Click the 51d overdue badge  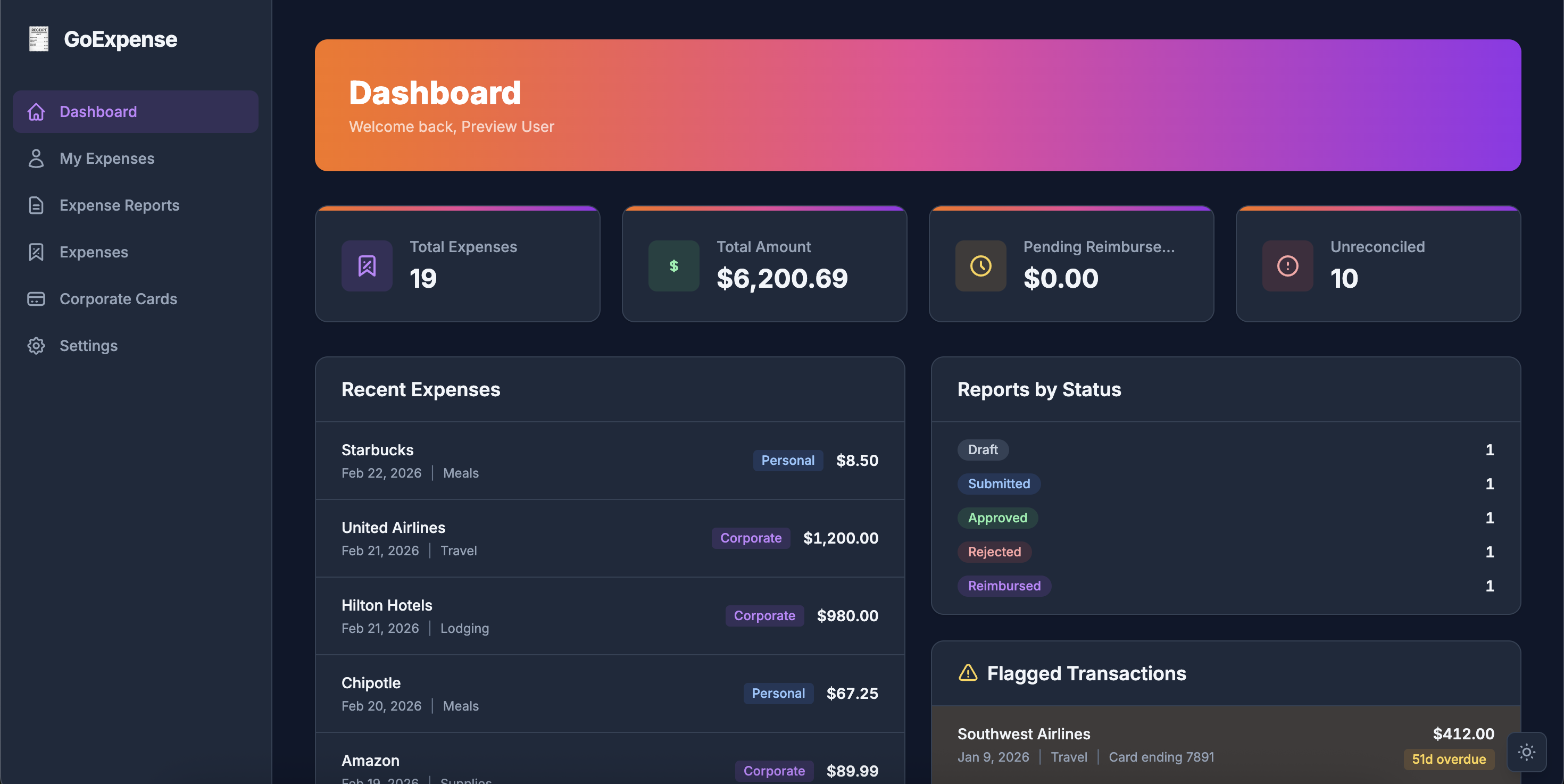click(x=1448, y=759)
